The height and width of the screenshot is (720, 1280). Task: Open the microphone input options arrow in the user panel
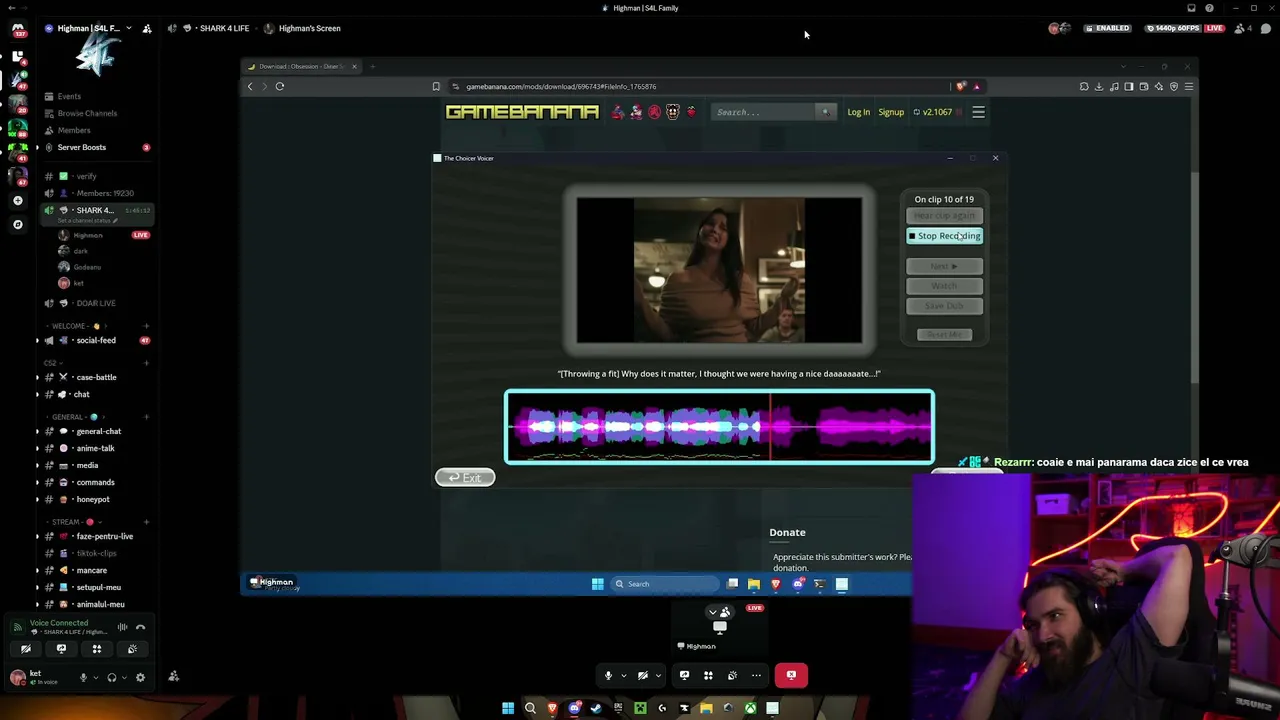(96, 677)
